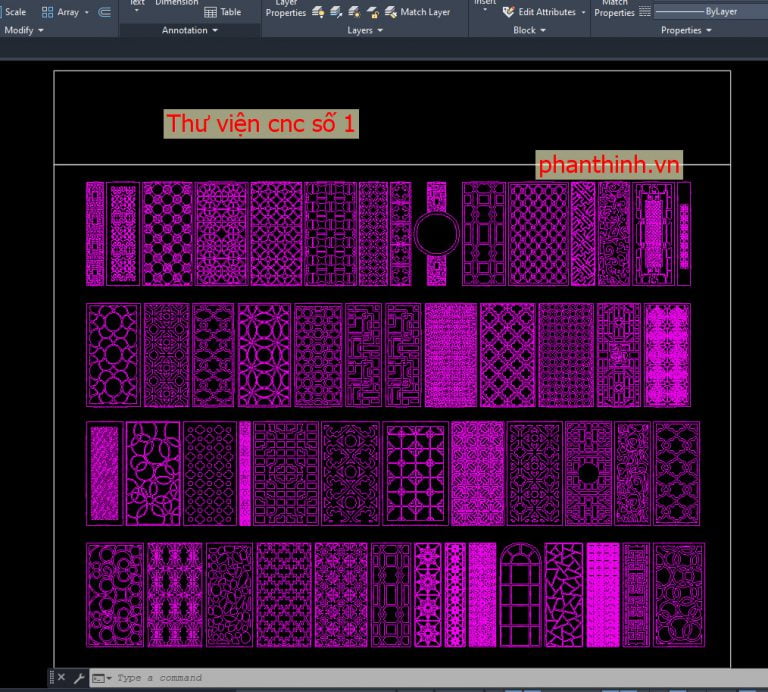This screenshot has width=768, height=692.
Task: Click the Unlock layer padlock icon
Action: point(373,12)
